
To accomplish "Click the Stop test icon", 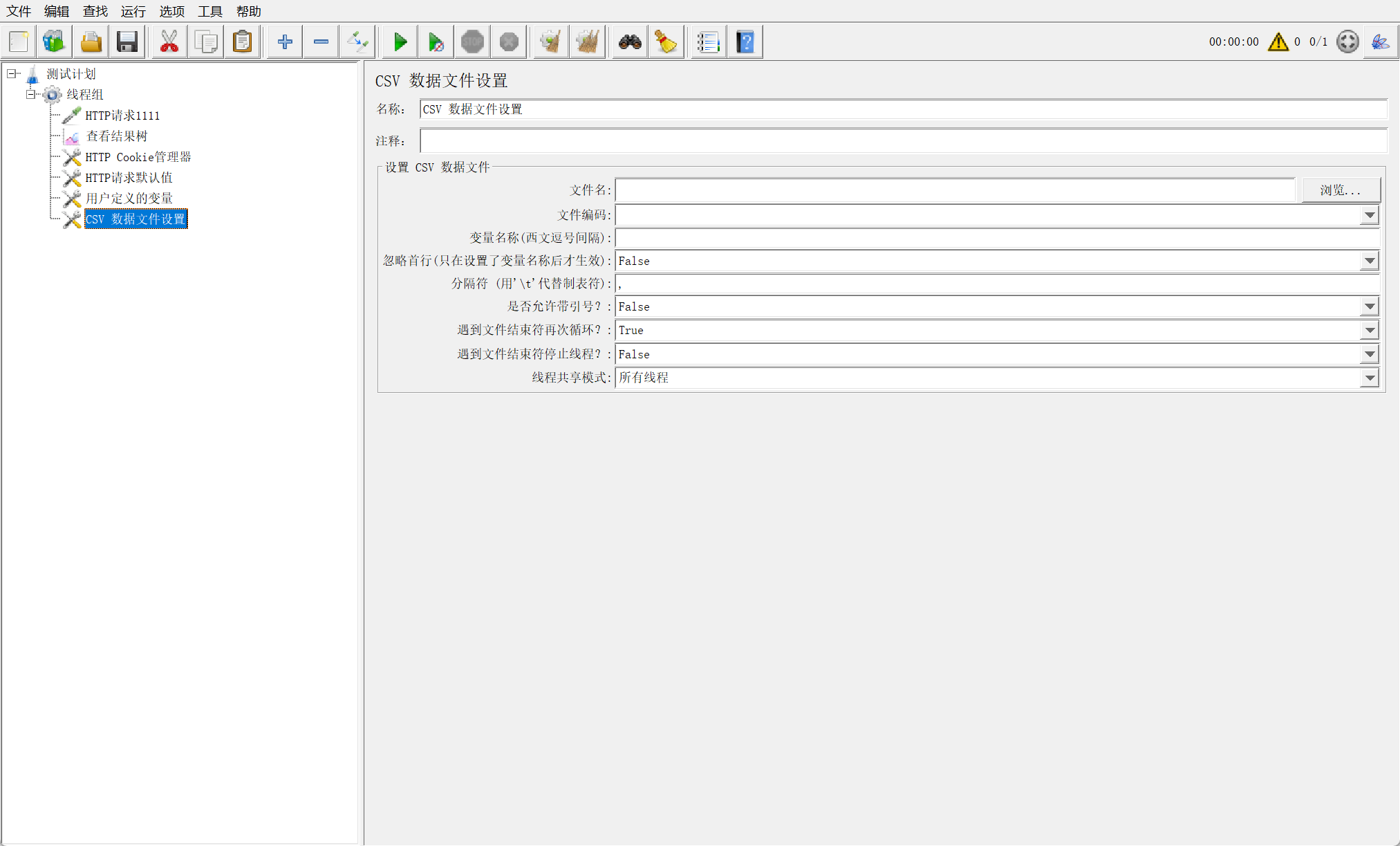I will tap(473, 42).
